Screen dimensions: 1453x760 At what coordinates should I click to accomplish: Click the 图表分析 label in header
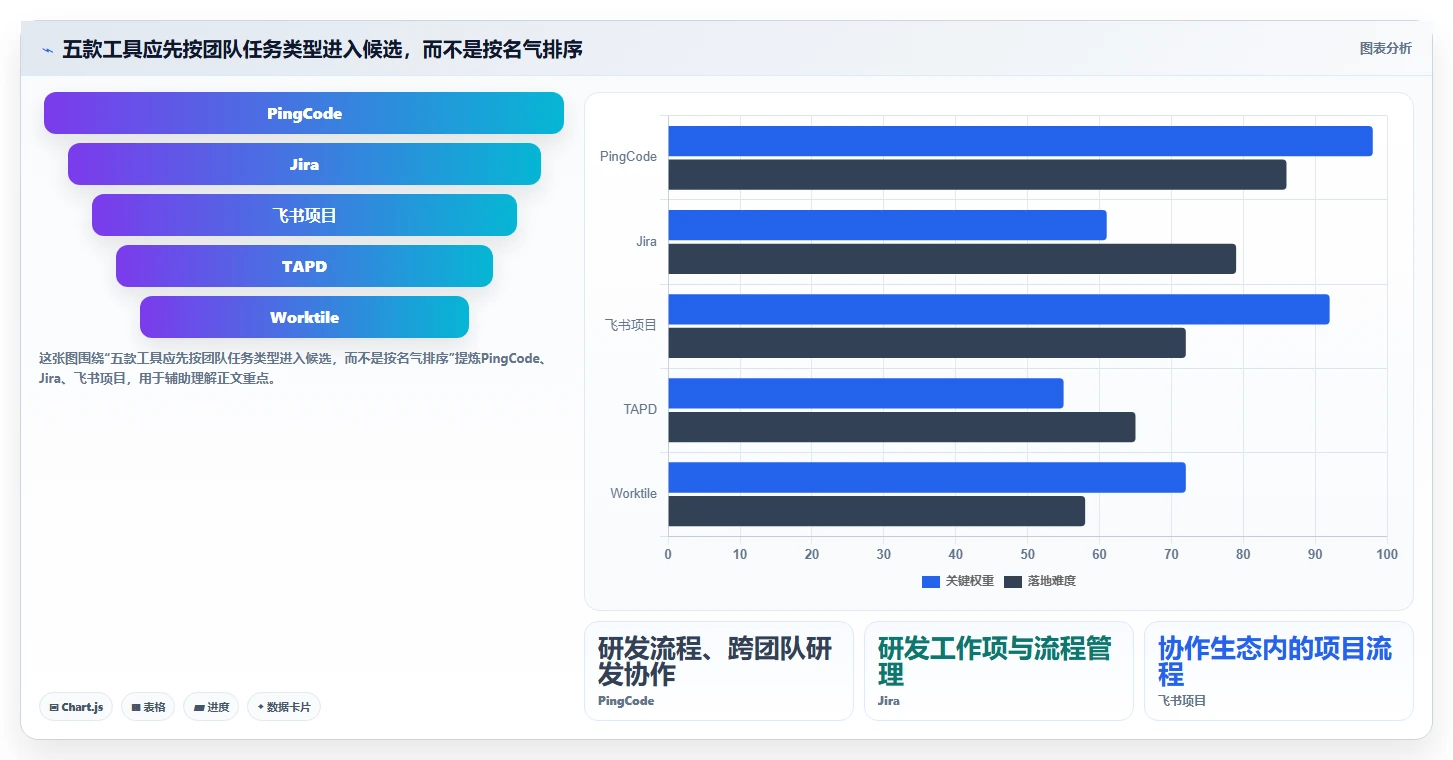tap(1385, 48)
